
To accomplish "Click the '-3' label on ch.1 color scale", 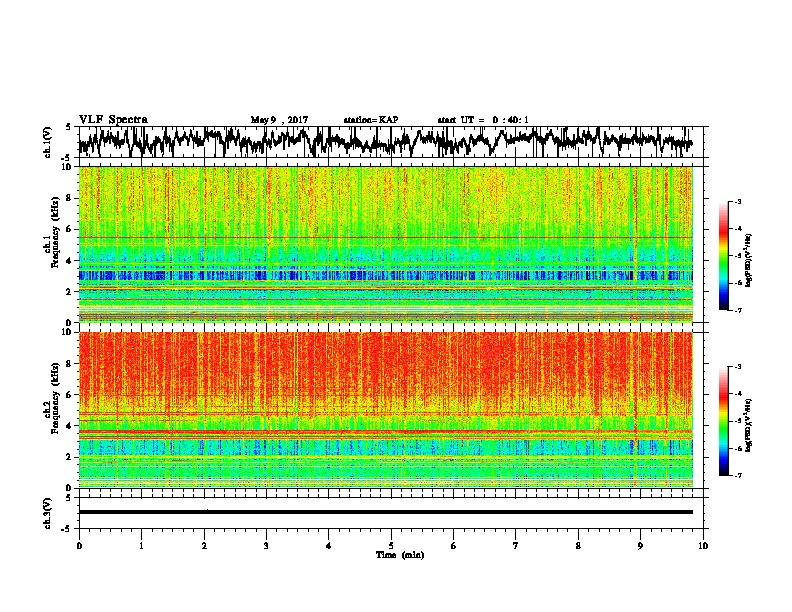I will click(x=738, y=202).
